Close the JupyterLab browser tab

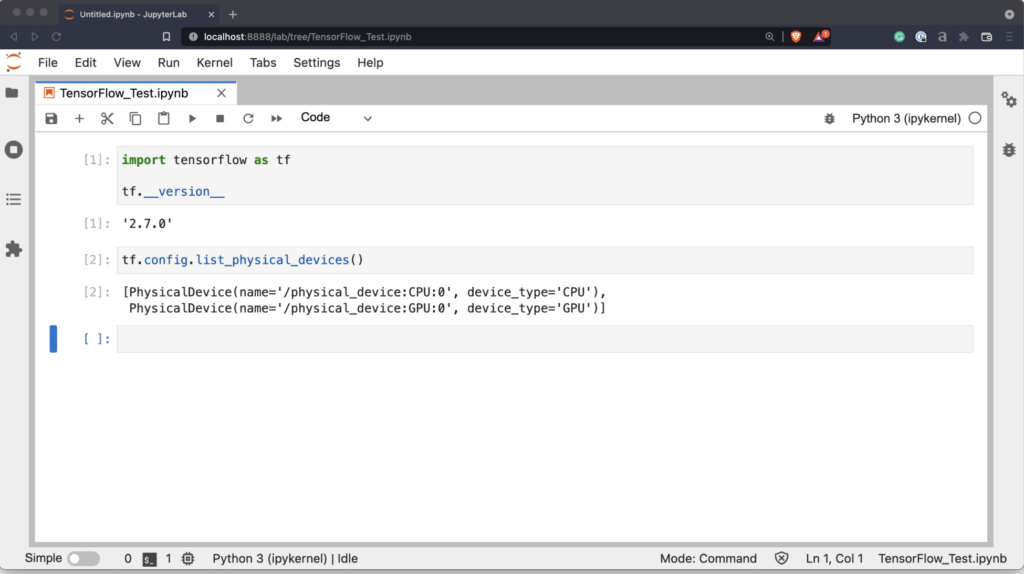211,14
